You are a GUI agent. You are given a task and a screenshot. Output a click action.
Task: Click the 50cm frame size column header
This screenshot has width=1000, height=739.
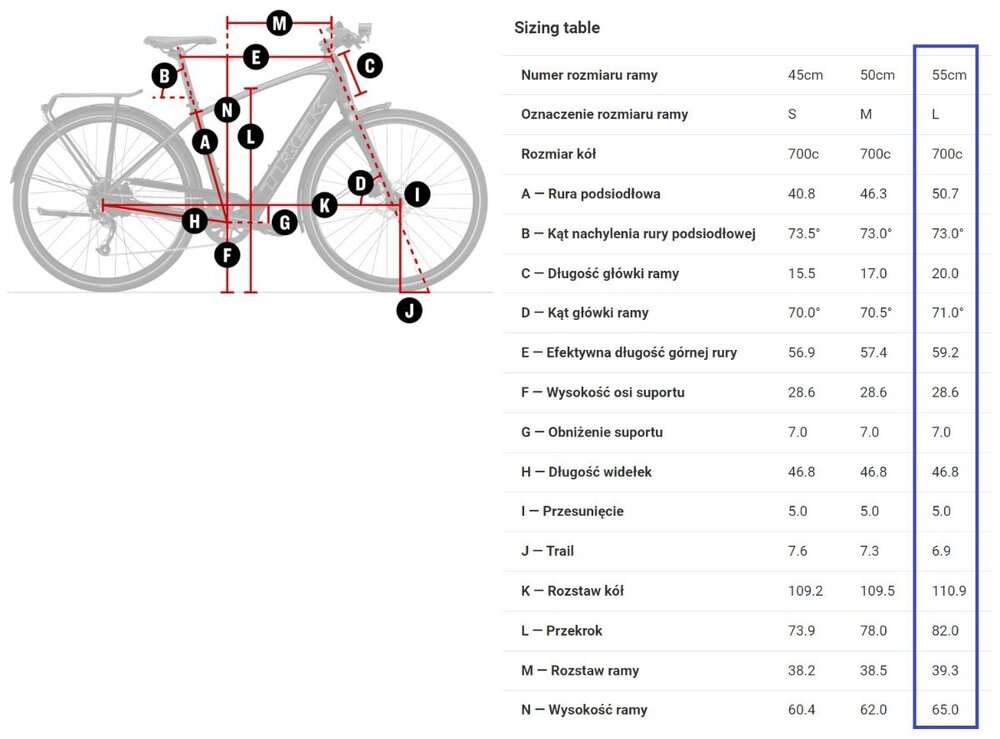pos(877,75)
